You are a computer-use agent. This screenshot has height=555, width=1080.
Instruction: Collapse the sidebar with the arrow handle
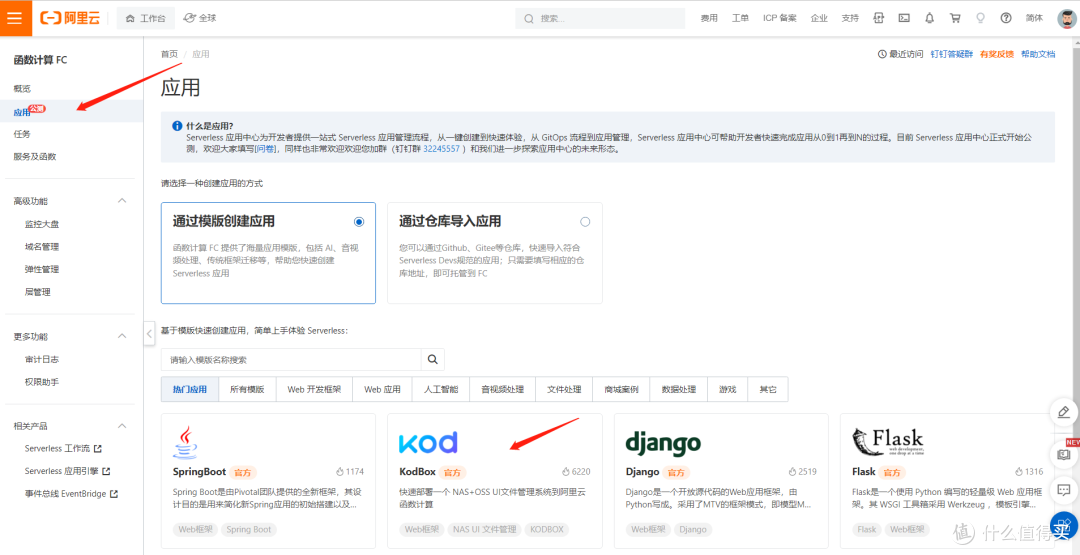click(x=149, y=334)
